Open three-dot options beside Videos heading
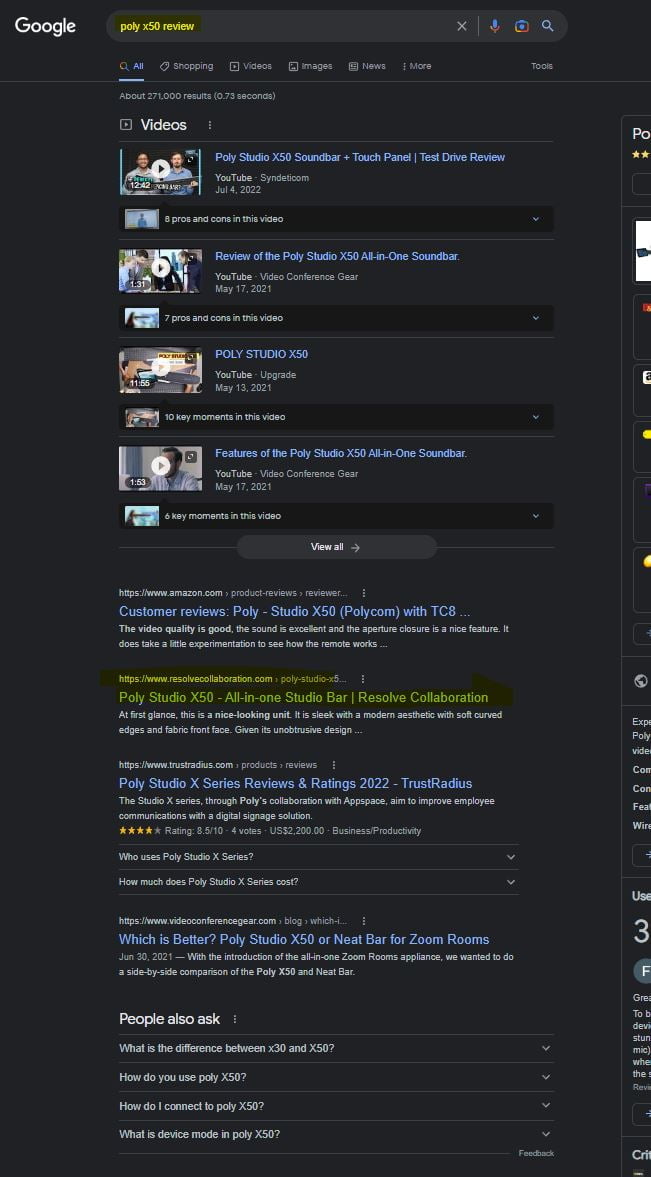651x1177 pixels. [209, 125]
